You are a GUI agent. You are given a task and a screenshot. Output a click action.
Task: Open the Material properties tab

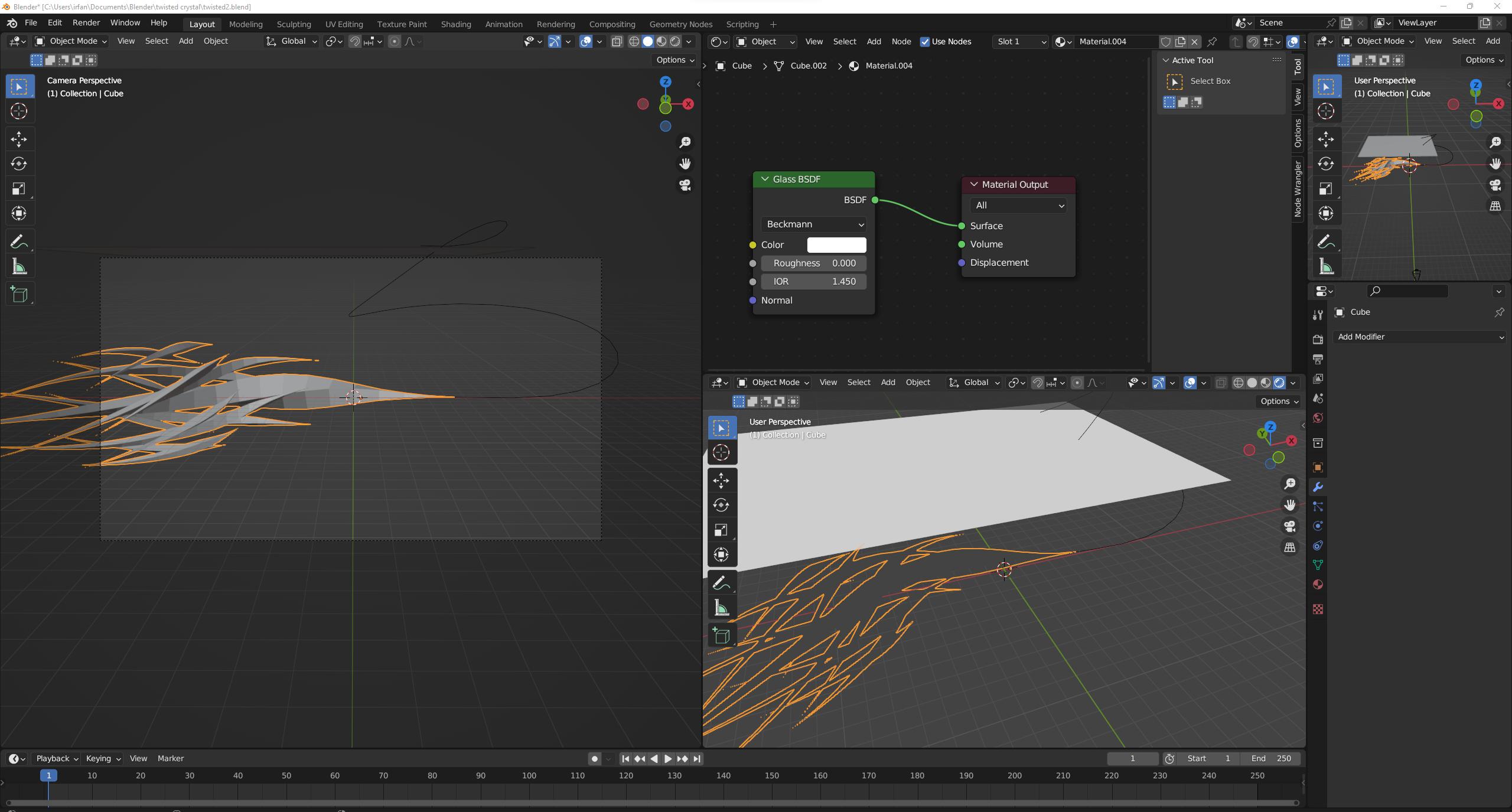pyautogui.click(x=1318, y=585)
